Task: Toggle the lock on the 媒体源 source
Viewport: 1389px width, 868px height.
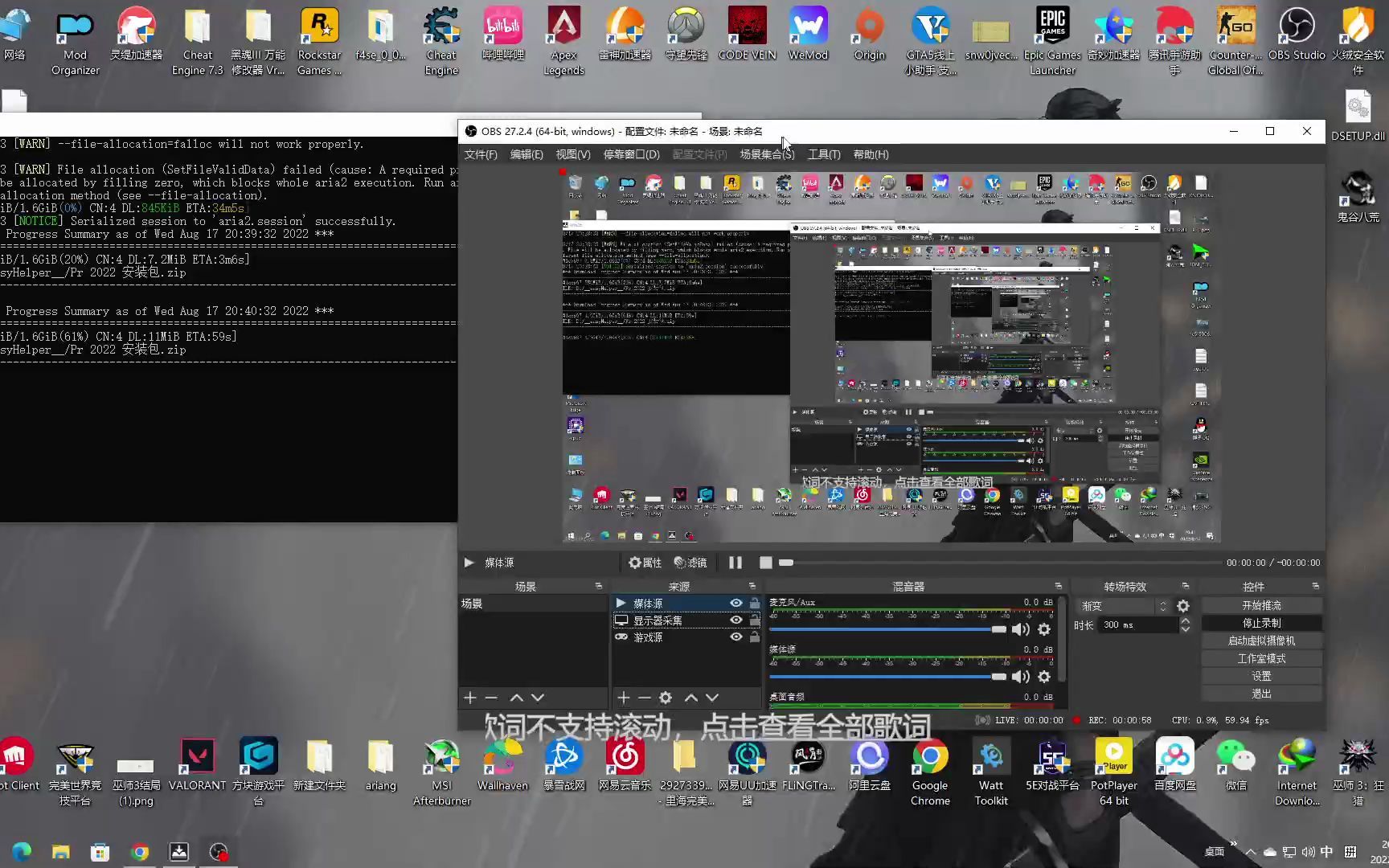Action: pyautogui.click(x=754, y=603)
